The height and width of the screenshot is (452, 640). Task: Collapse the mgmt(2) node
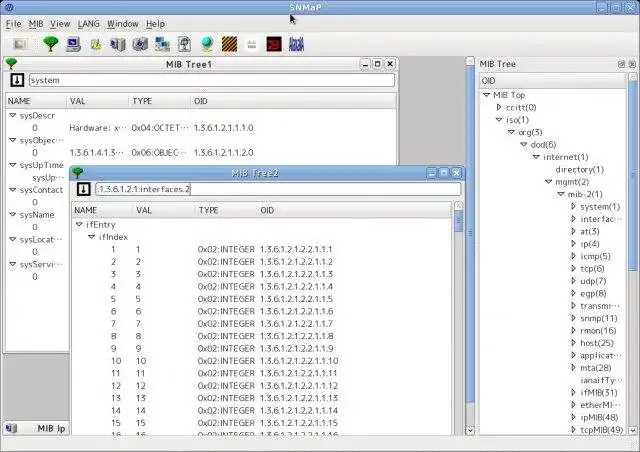pyautogui.click(x=549, y=182)
